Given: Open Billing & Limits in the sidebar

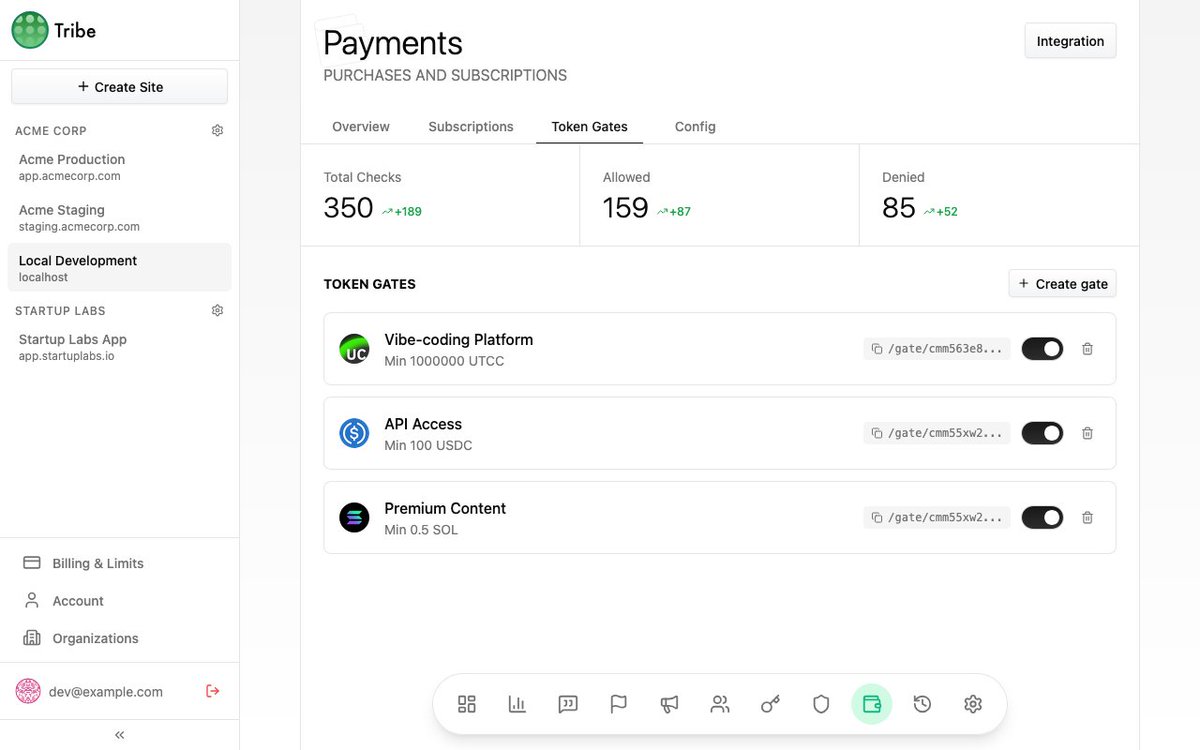Looking at the screenshot, I should 119,563.
